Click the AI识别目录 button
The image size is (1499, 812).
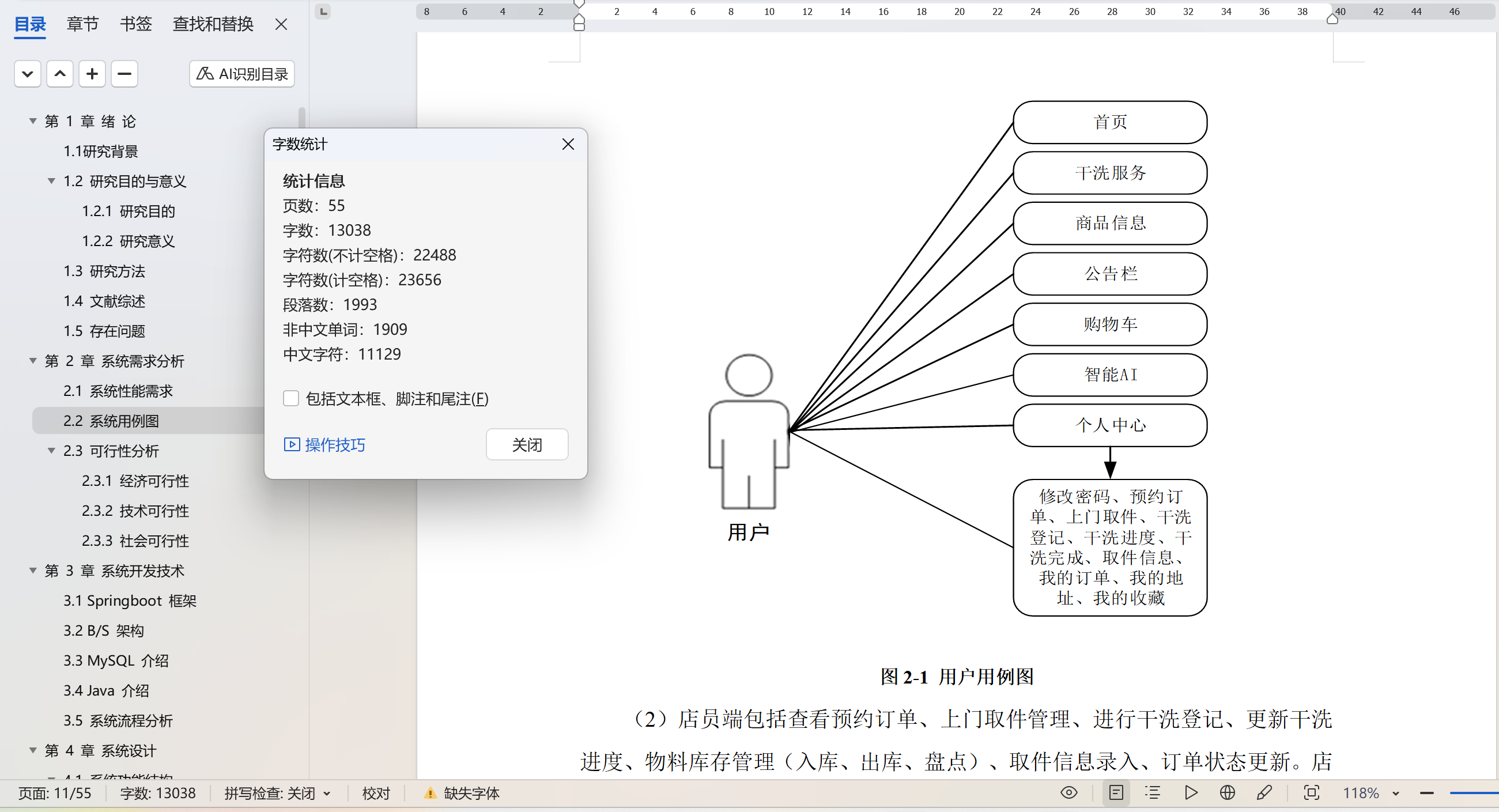242,74
